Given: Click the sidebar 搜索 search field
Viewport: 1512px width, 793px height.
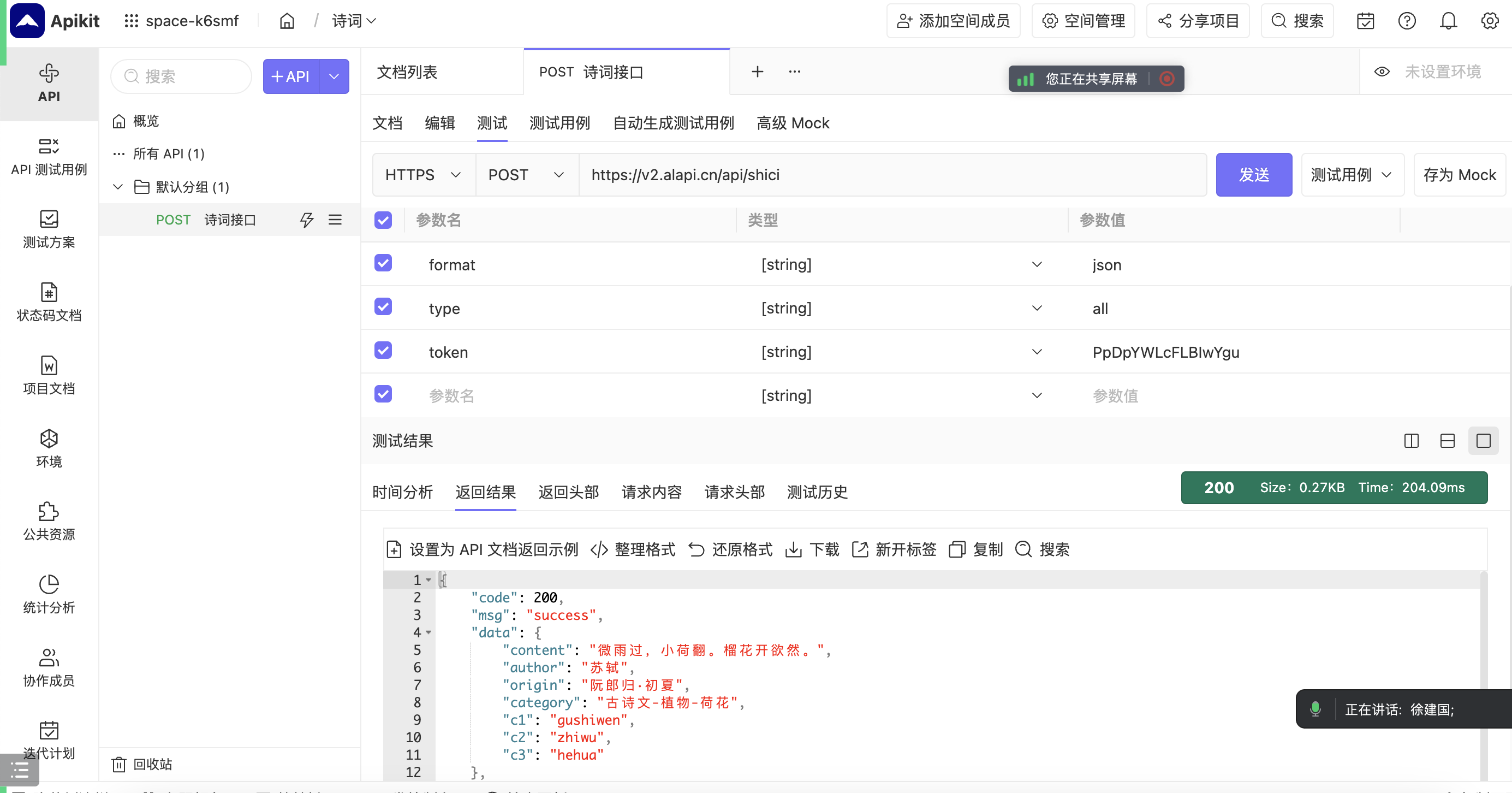Looking at the screenshot, I should click(x=181, y=76).
